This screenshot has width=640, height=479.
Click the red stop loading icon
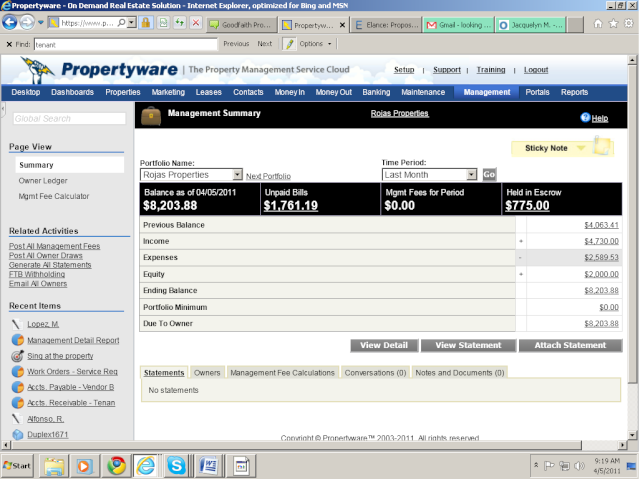pyautogui.click(x=196, y=23)
